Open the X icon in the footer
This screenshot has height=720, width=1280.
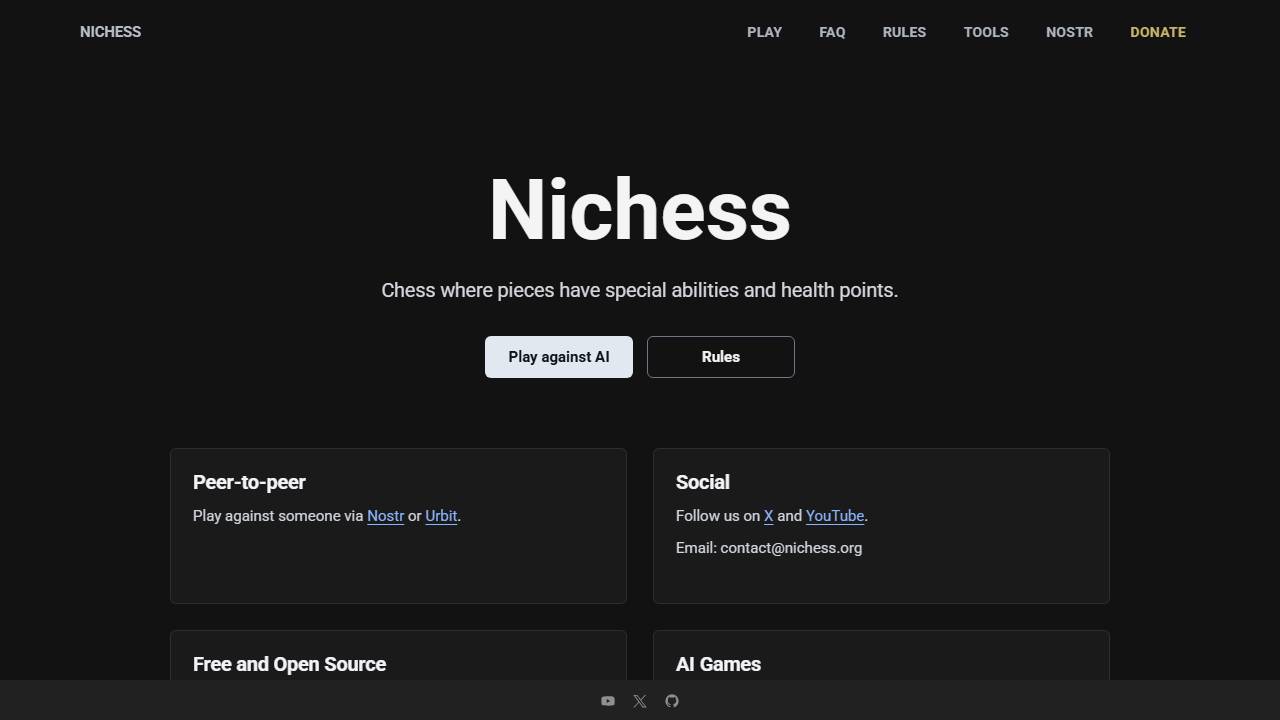640,701
